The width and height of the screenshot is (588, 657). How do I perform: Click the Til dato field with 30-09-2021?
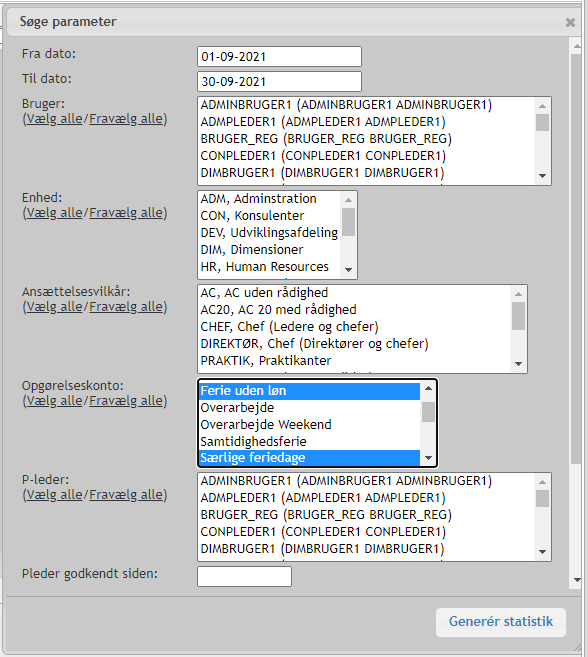point(279,82)
